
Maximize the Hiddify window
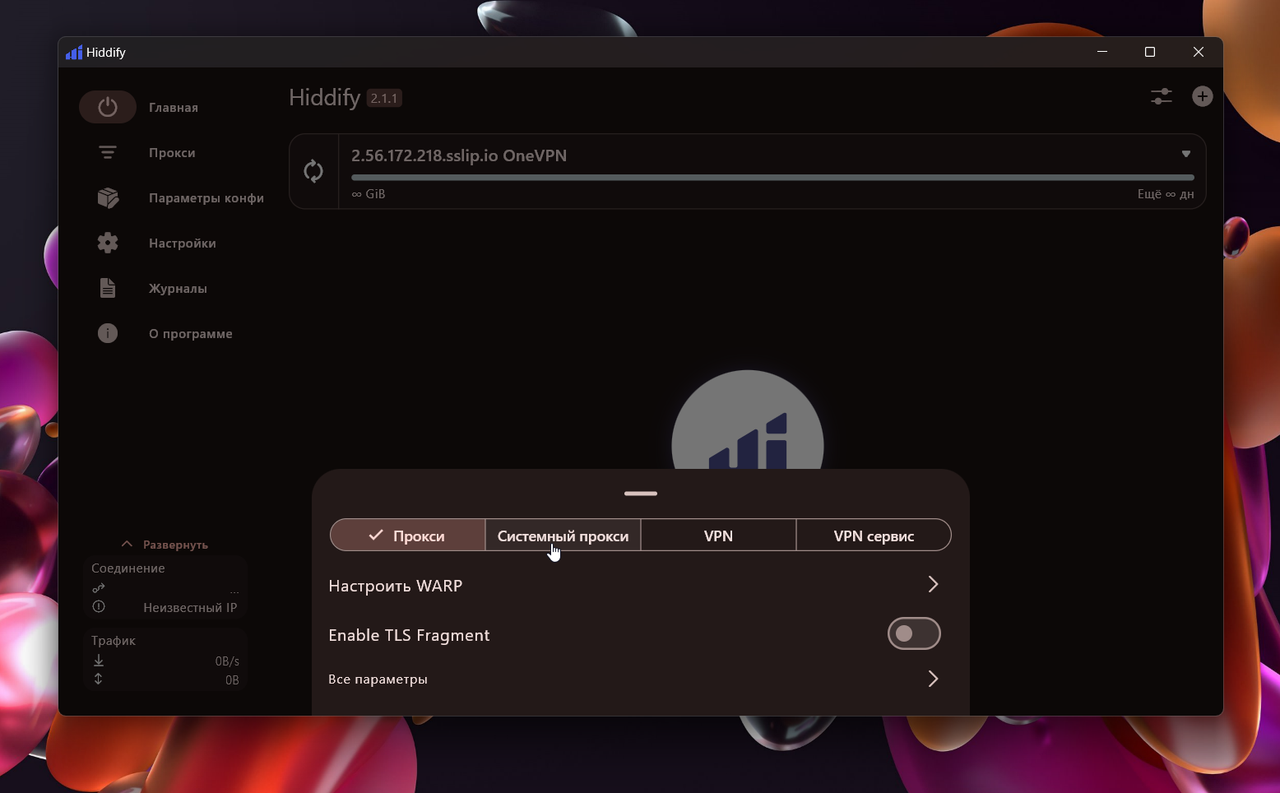pyautogui.click(x=1150, y=52)
